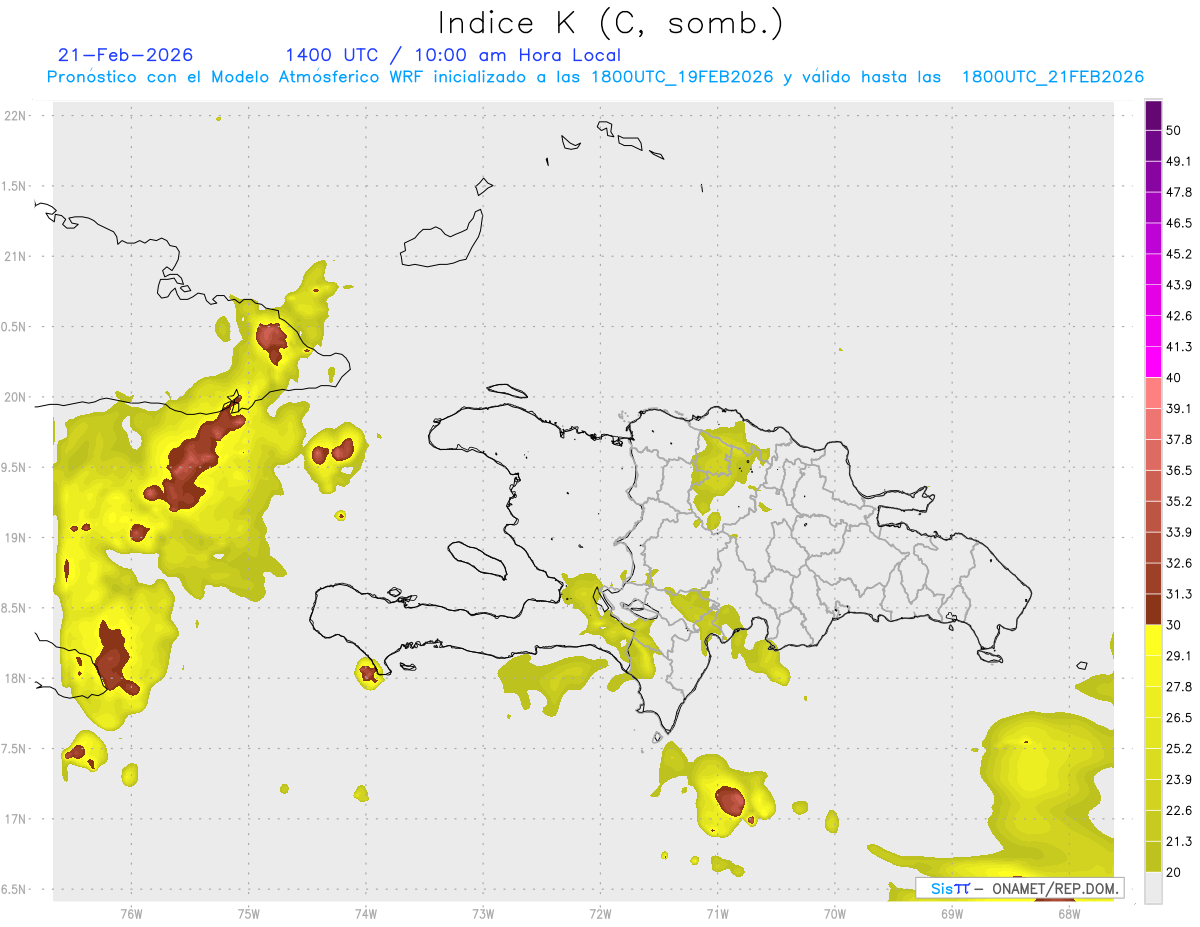Screen dimensions: 1200x927
Task: Click the dark purple swatch between 49.1 and 50
Action: coord(1153,146)
